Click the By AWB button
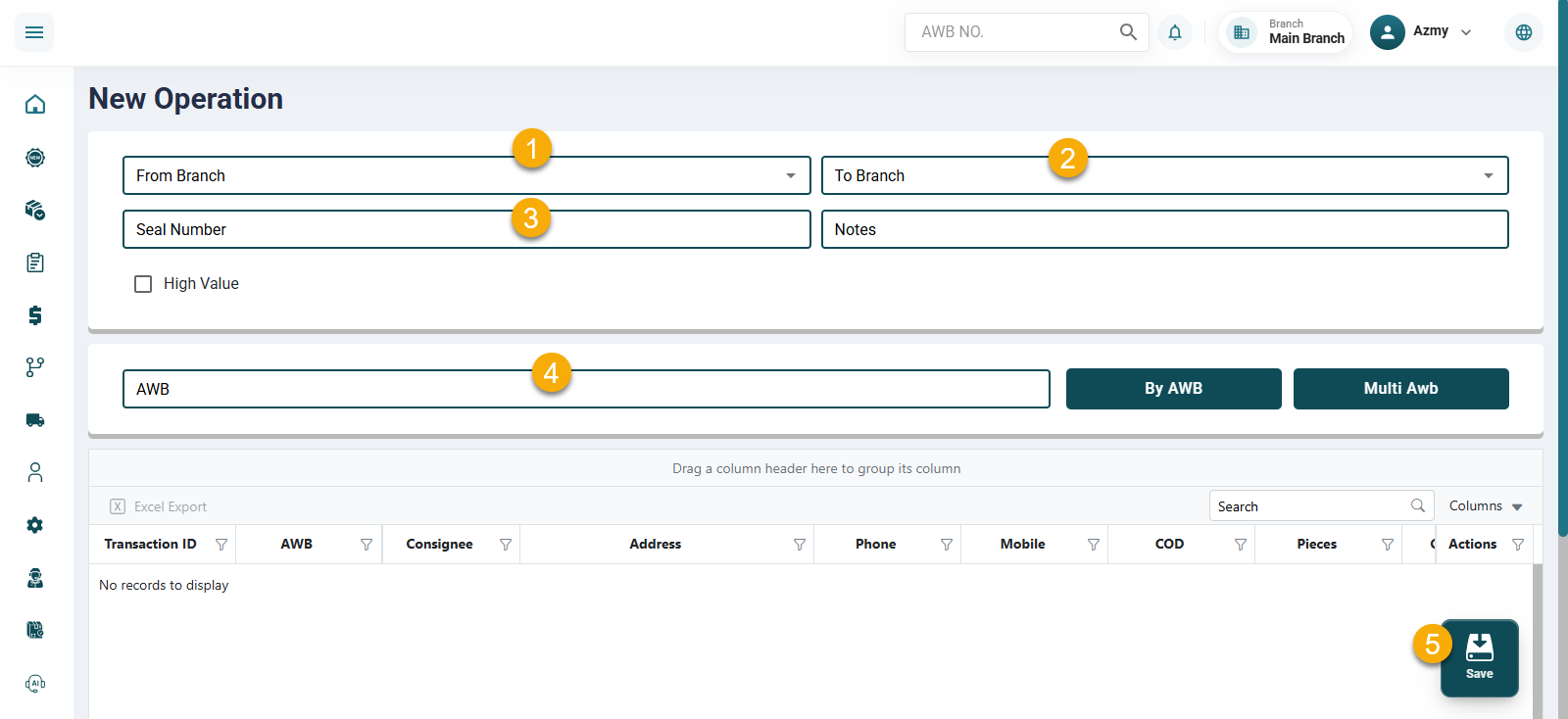This screenshot has width=1568, height=719. [x=1173, y=389]
